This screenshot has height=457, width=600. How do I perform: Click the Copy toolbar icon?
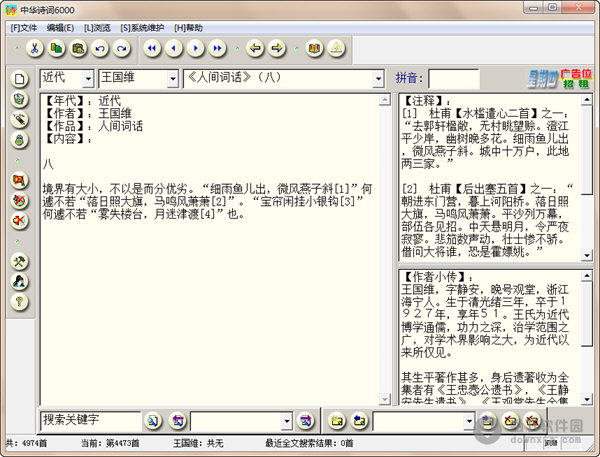[x=57, y=49]
